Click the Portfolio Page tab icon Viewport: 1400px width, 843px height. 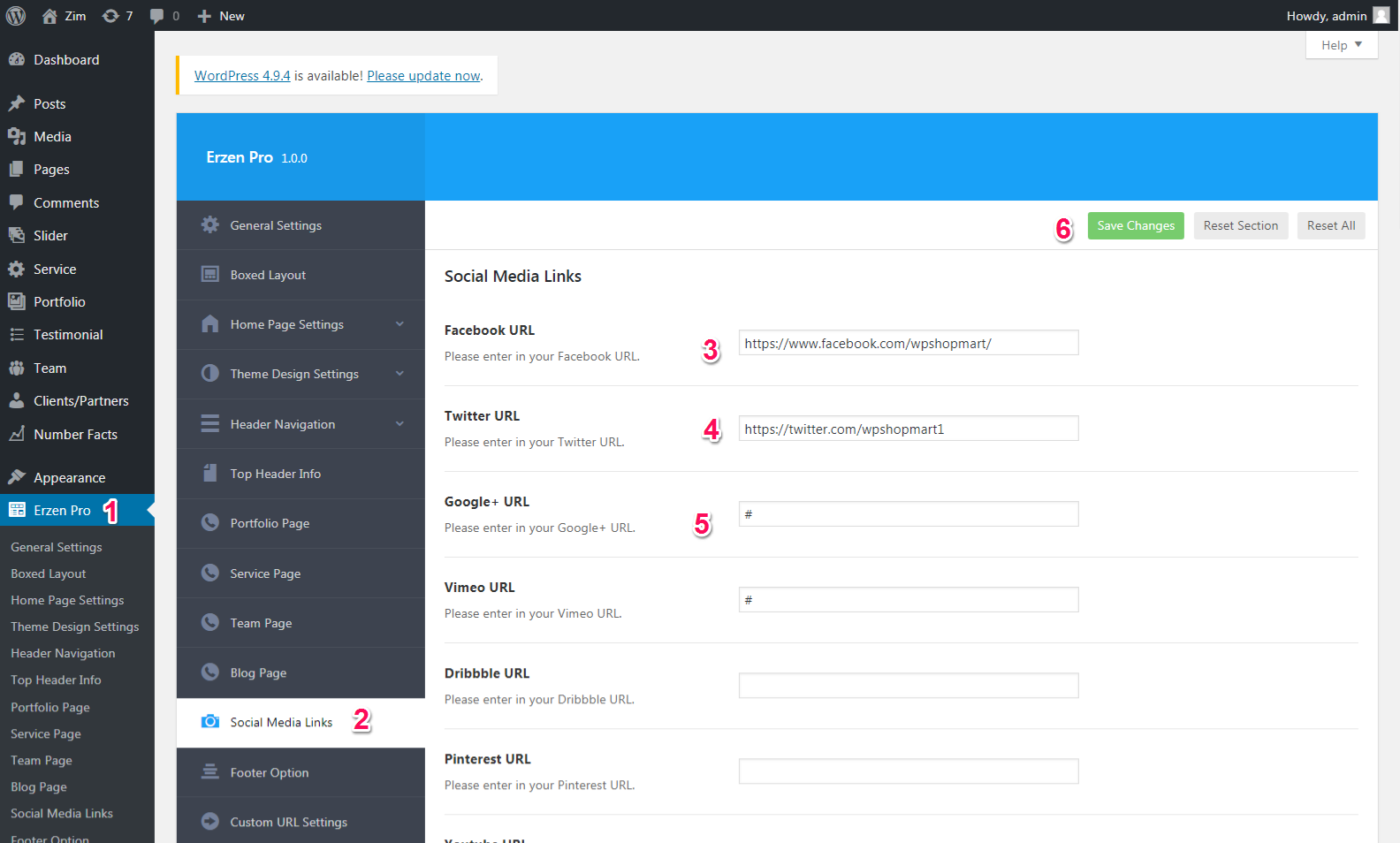coord(209,522)
